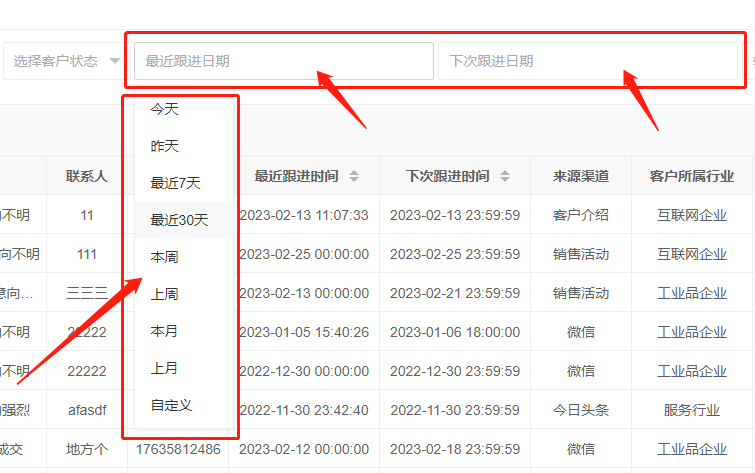Click the 下次跟进日期 date field
755x473 pixels.
tap(588, 61)
